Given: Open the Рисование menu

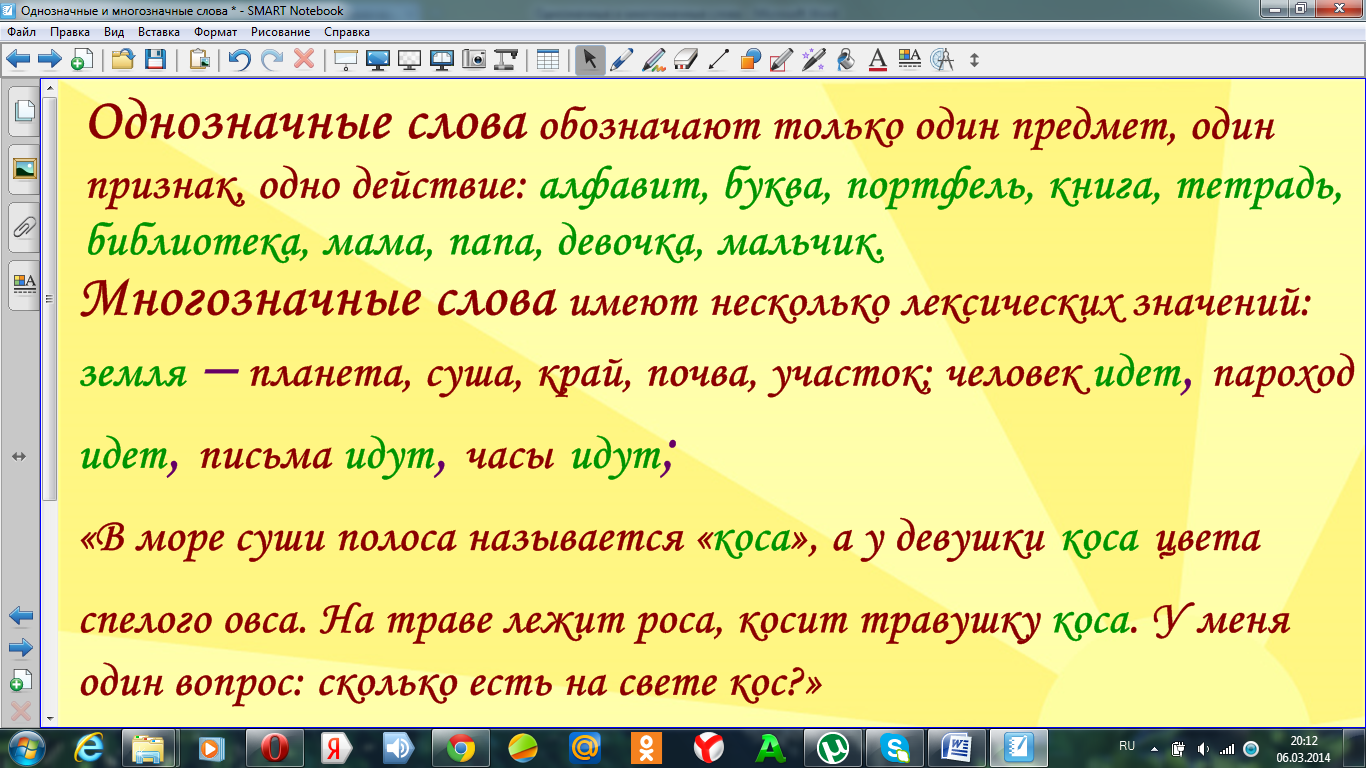Looking at the screenshot, I should click(x=281, y=32).
